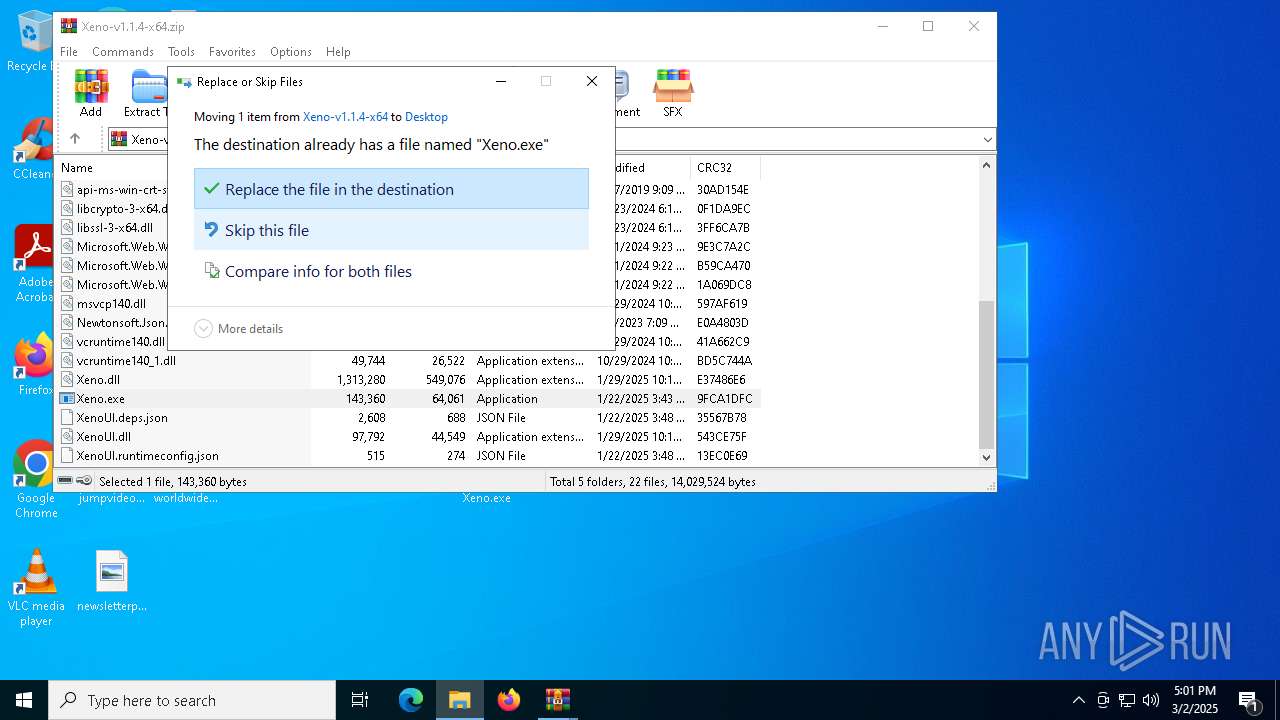
Task: Expand More details in dialog
Action: 239,329
